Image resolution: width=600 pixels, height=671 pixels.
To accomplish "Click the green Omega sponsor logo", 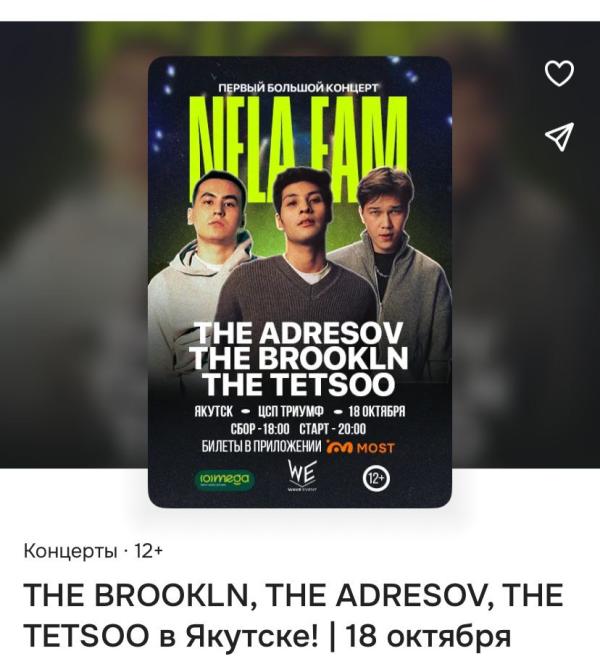I will pyautogui.click(x=224, y=479).
